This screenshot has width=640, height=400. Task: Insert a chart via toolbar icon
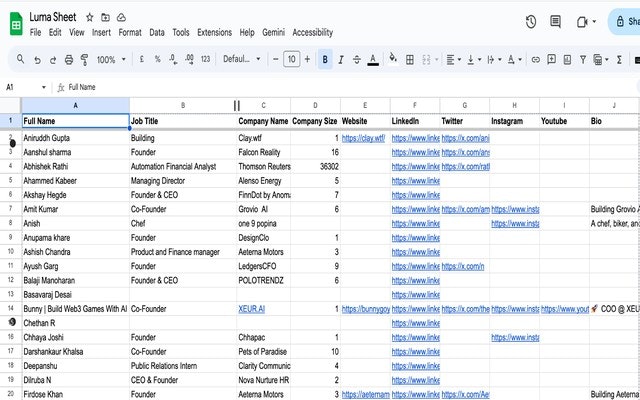tap(567, 60)
